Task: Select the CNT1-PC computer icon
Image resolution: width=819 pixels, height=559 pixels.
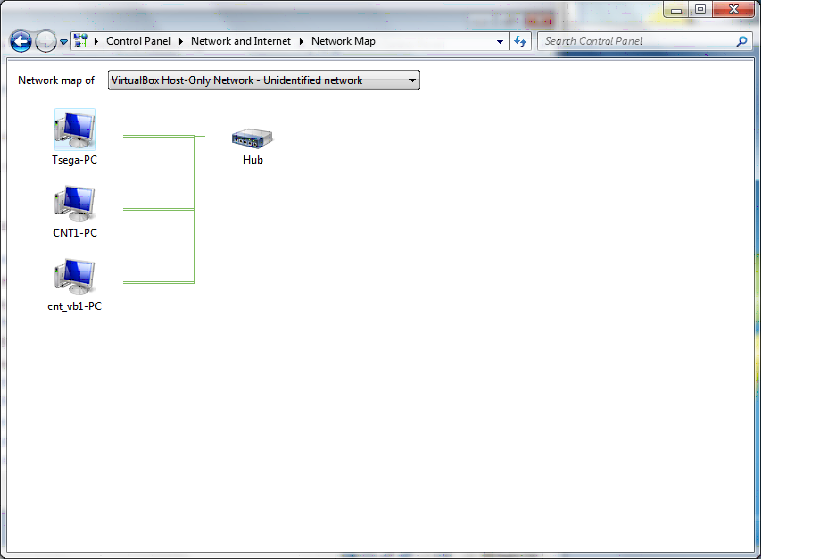Action: [75, 203]
